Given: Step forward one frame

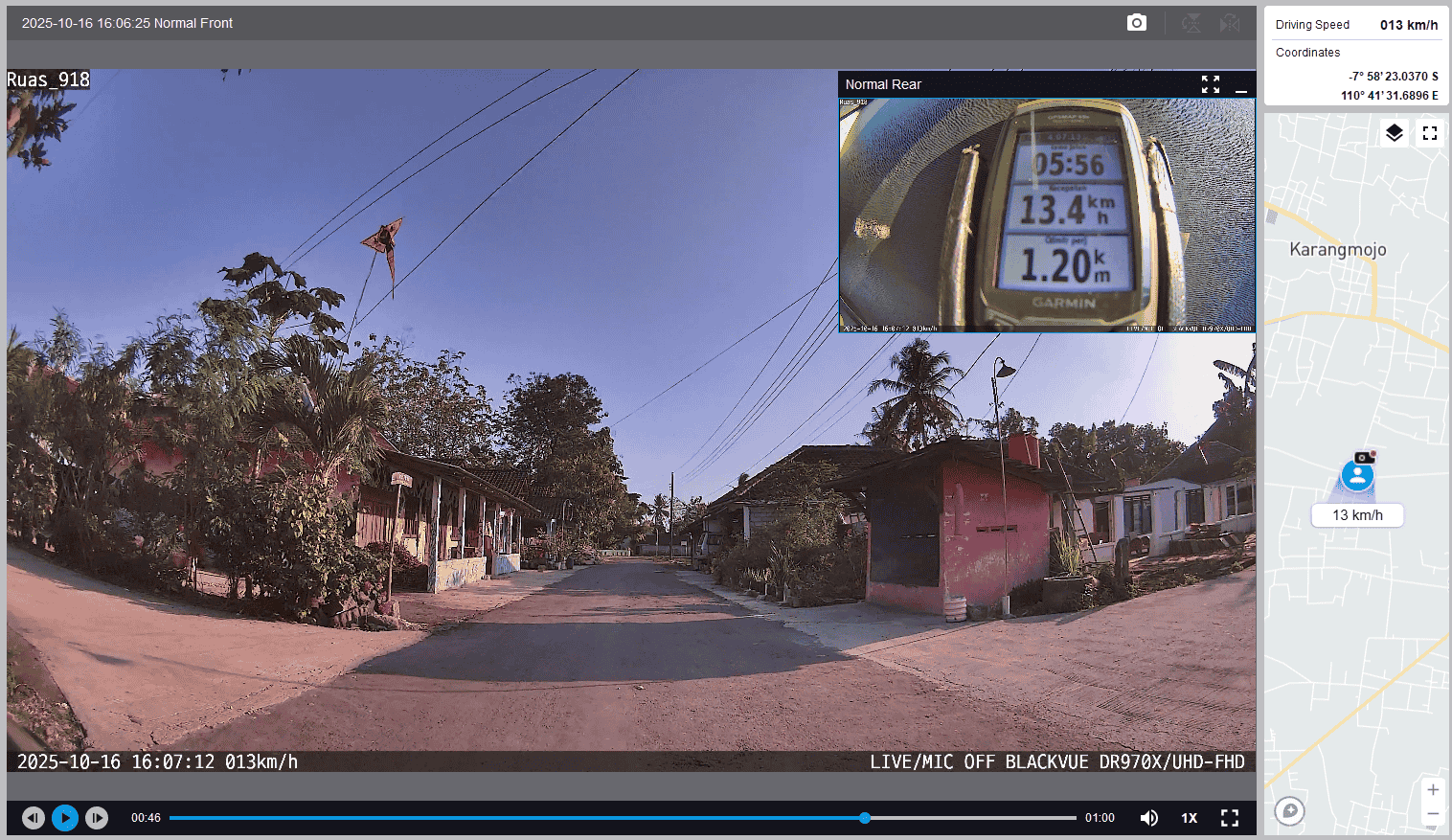Looking at the screenshot, I should coord(97,818).
